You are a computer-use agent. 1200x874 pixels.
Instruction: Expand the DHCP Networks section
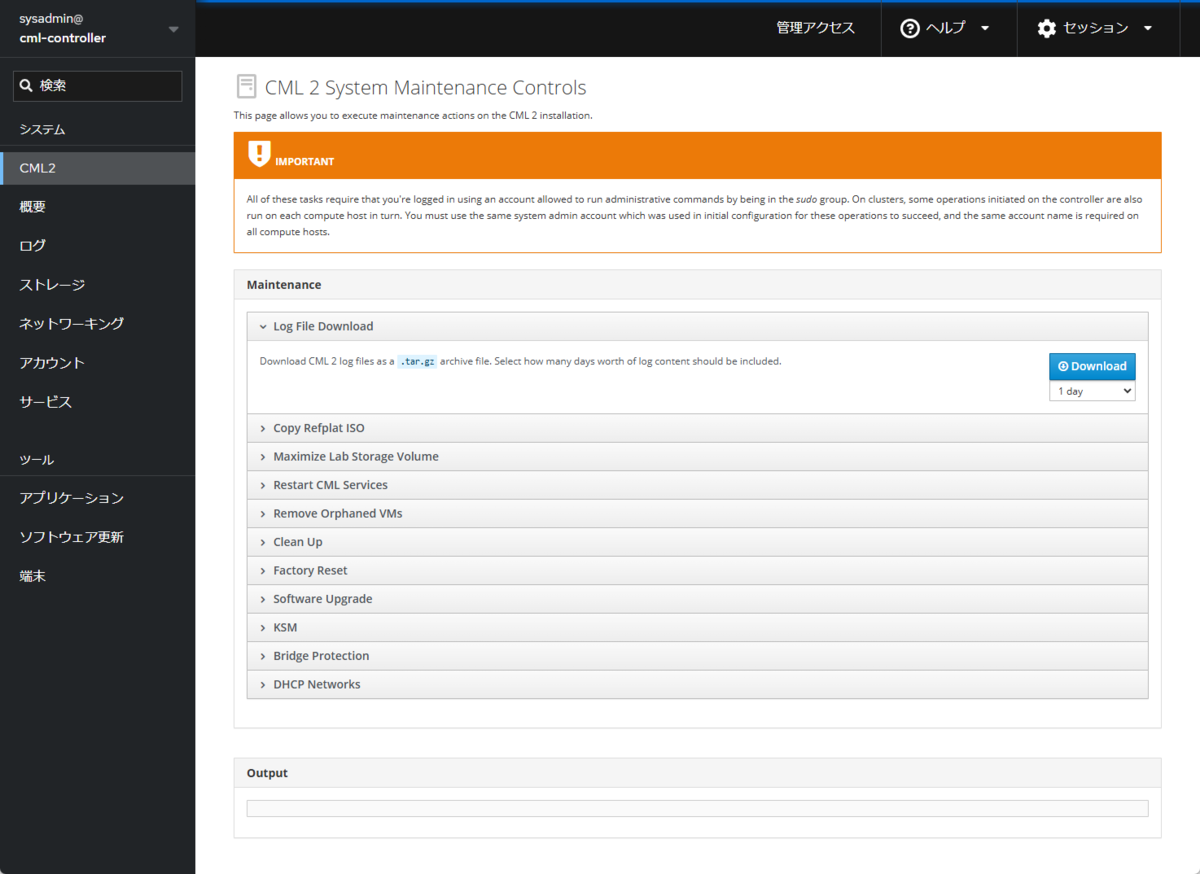(697, 684)
